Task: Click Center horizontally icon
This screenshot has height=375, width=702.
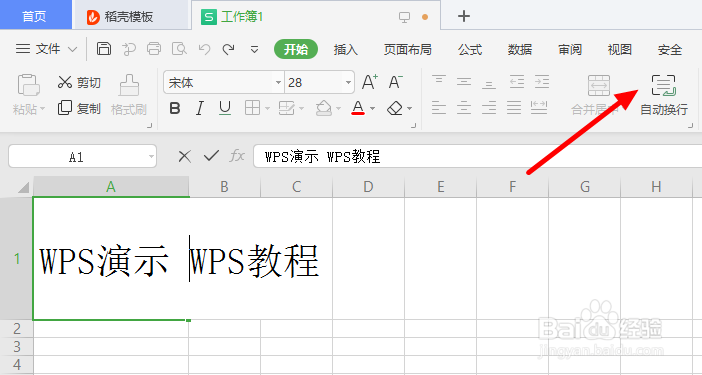Action: click(x=464, y=107)
